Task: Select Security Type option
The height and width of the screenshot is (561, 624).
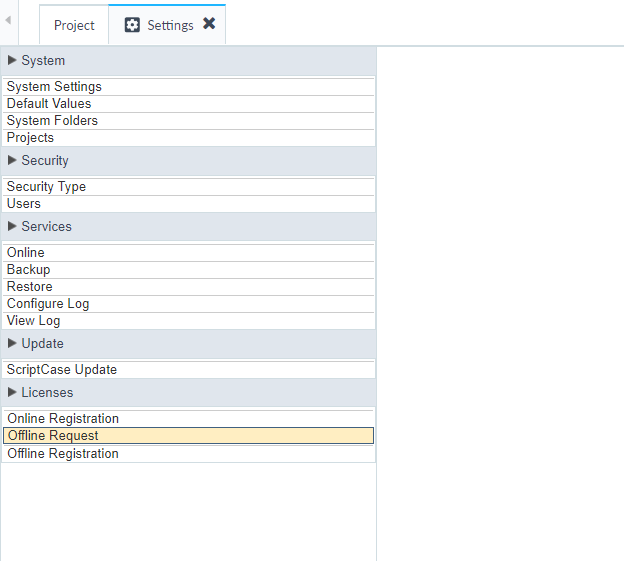Action: tap(188, 187)
